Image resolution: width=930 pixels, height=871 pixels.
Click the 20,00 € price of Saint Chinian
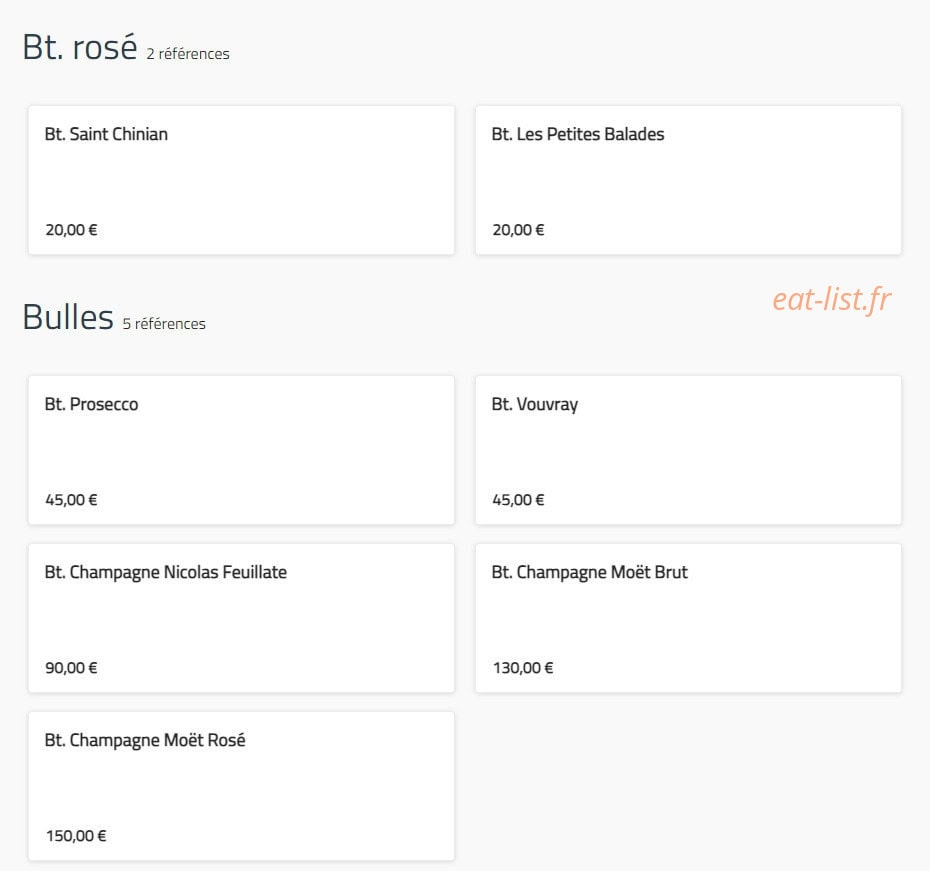coord(71,230)
